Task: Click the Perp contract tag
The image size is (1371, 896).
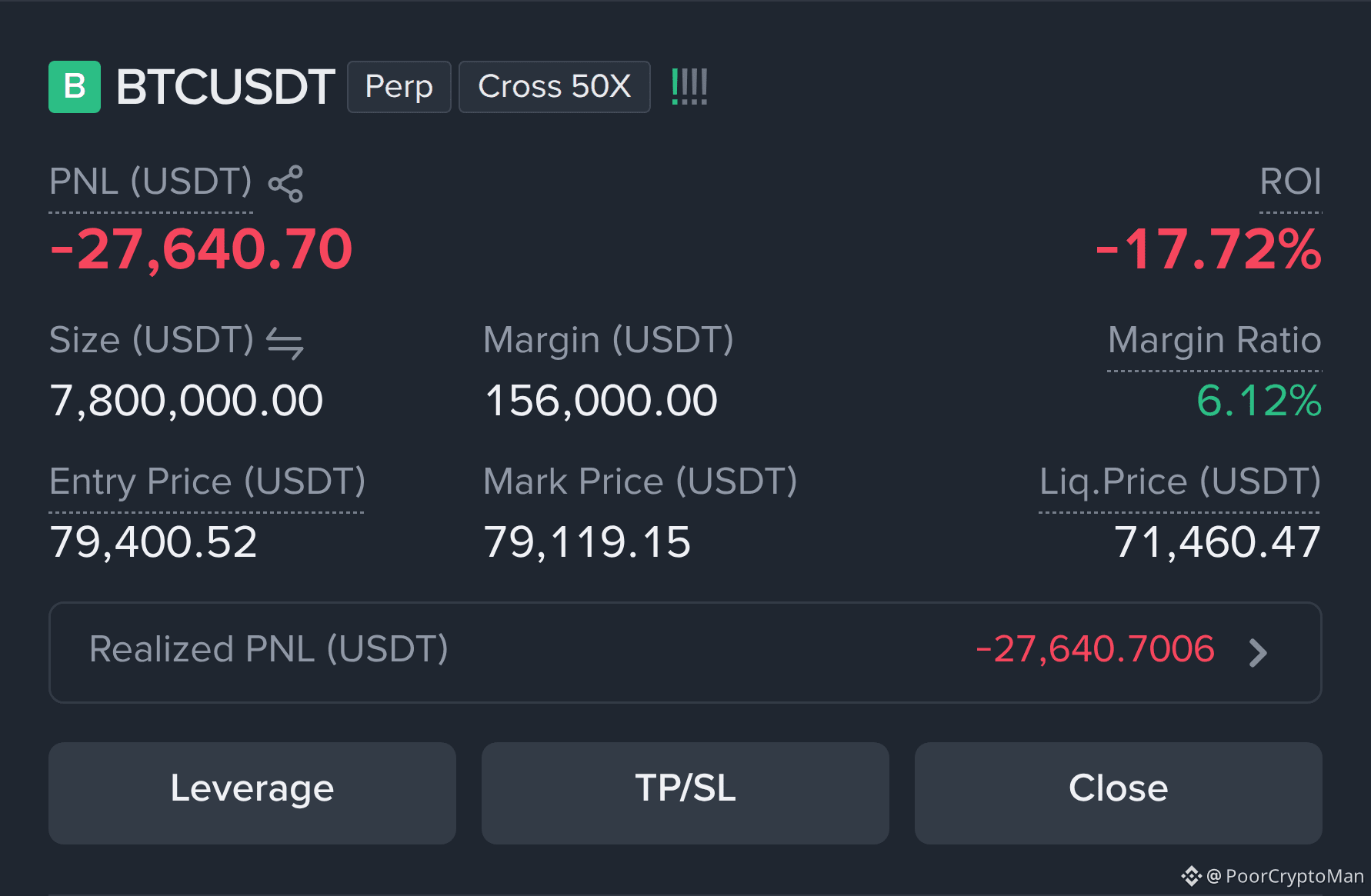Action: [x=399, y=87]
